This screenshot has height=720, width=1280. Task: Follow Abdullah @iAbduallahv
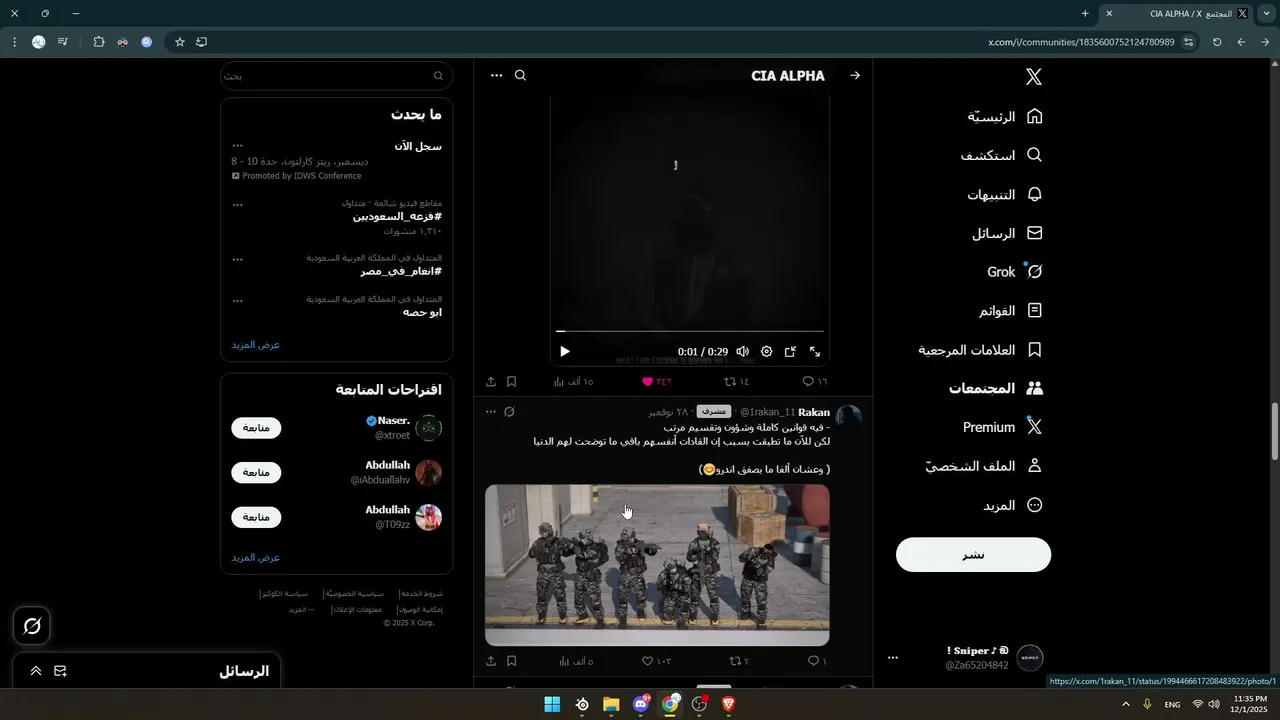click(x=257, y=472)
